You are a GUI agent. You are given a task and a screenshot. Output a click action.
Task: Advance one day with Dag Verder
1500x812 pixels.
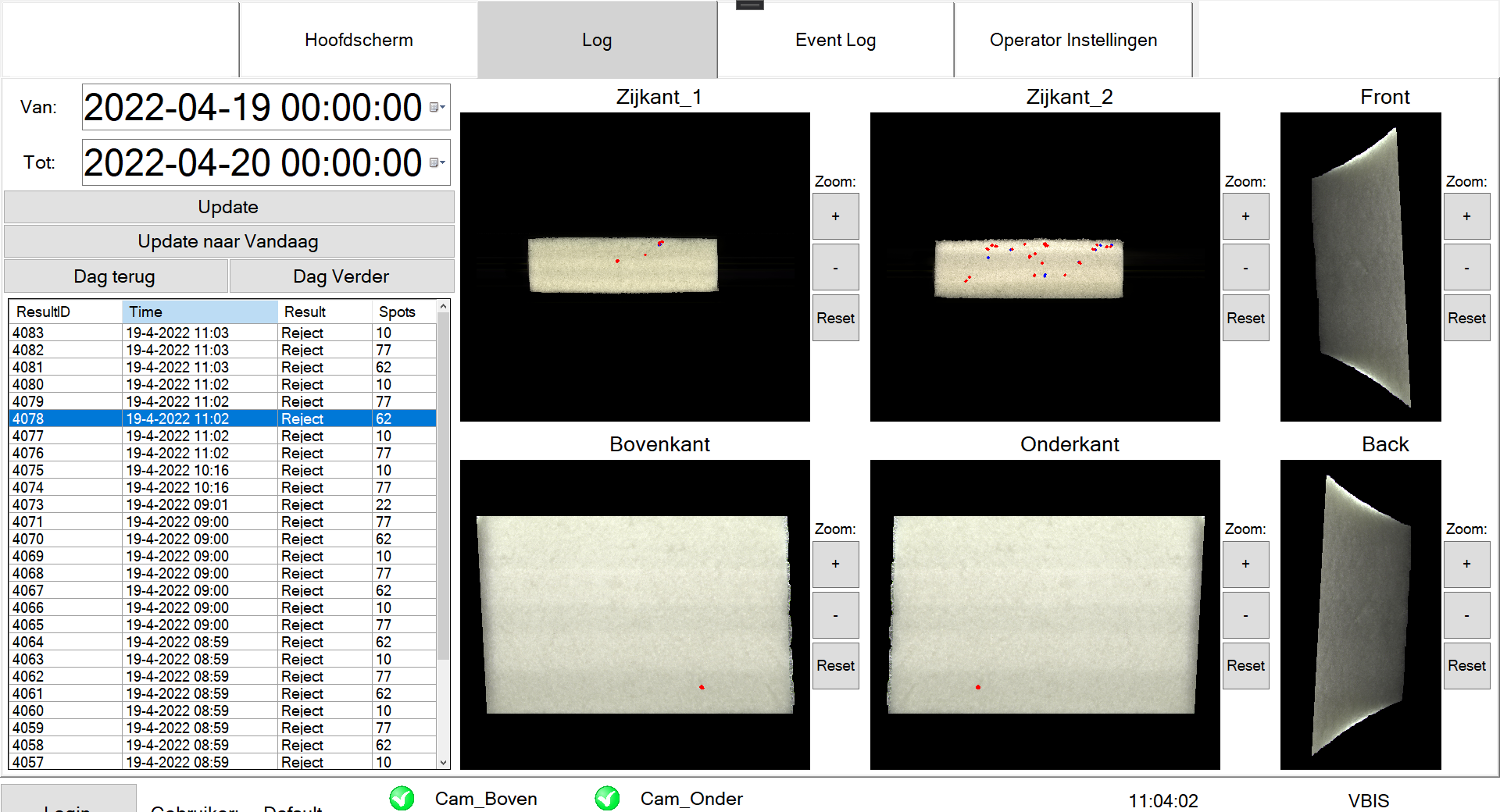[341, 276]
